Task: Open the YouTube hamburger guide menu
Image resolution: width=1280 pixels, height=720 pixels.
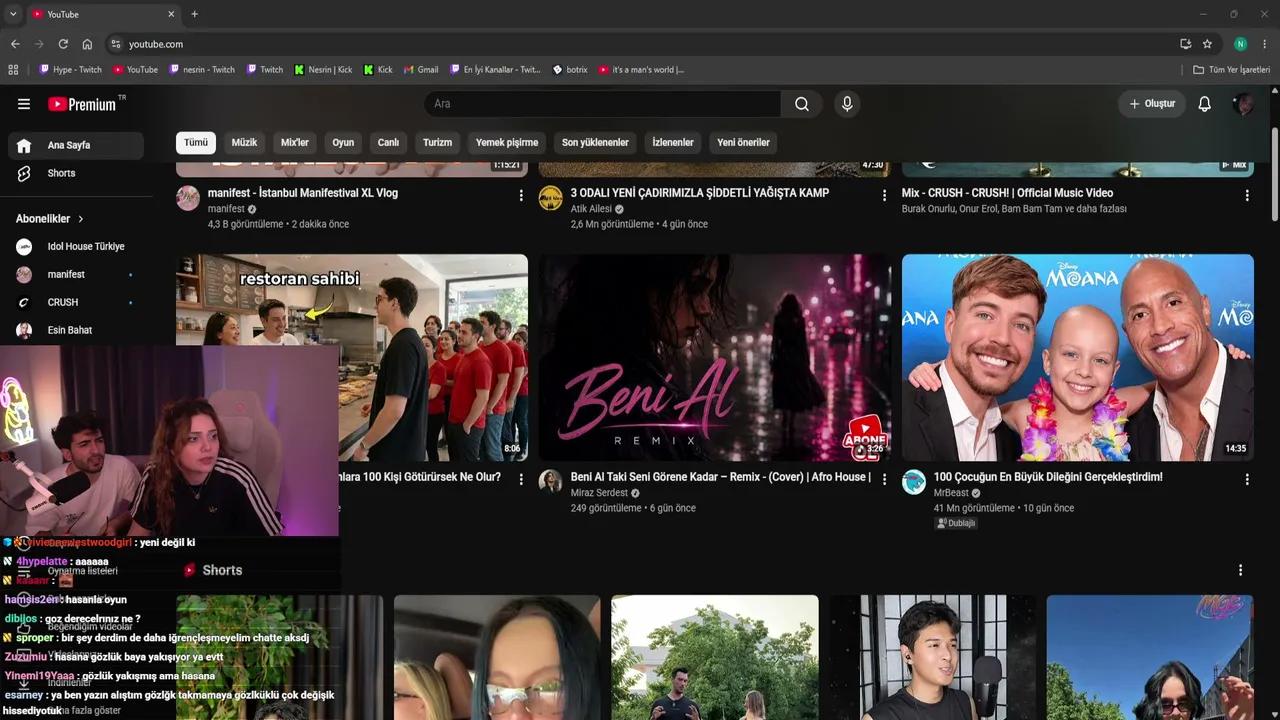Action: coord(24,104)
